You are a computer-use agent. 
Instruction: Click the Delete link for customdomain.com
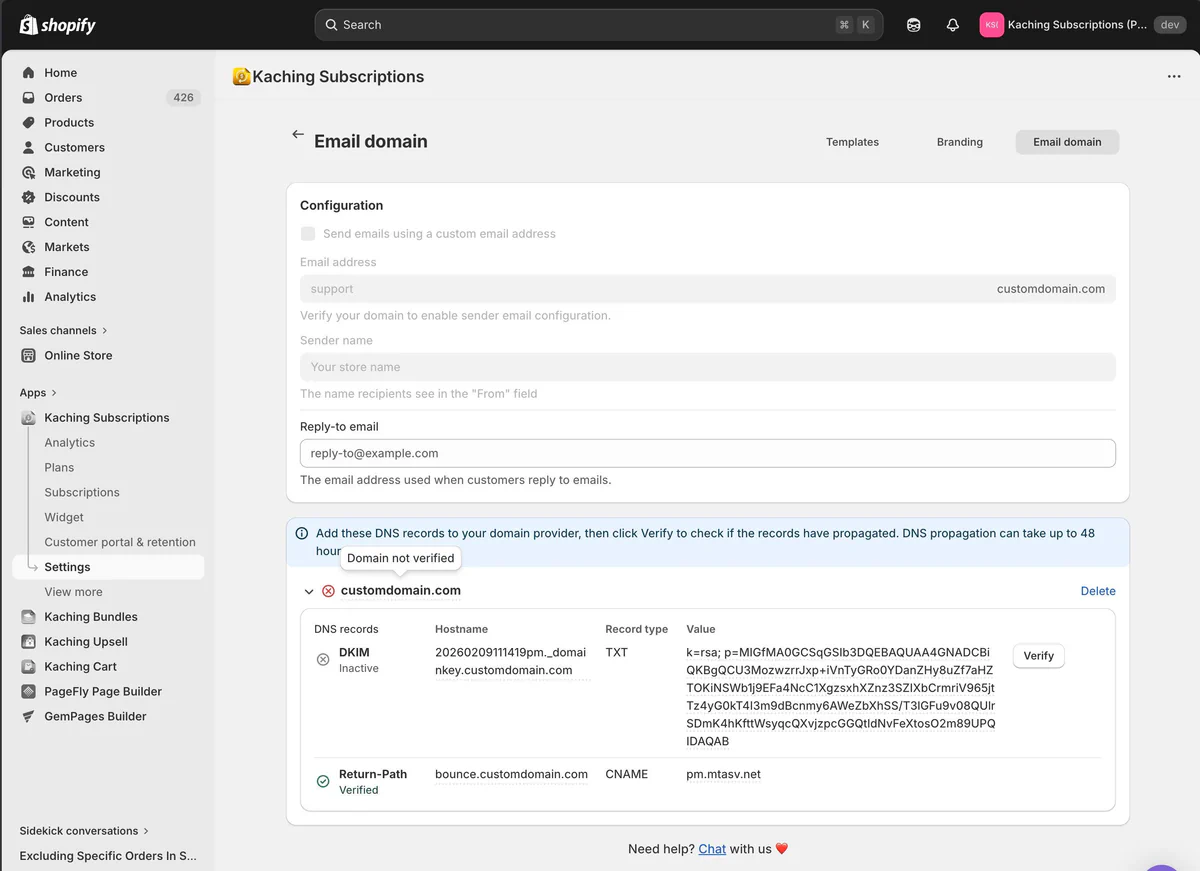(1098, 591)
